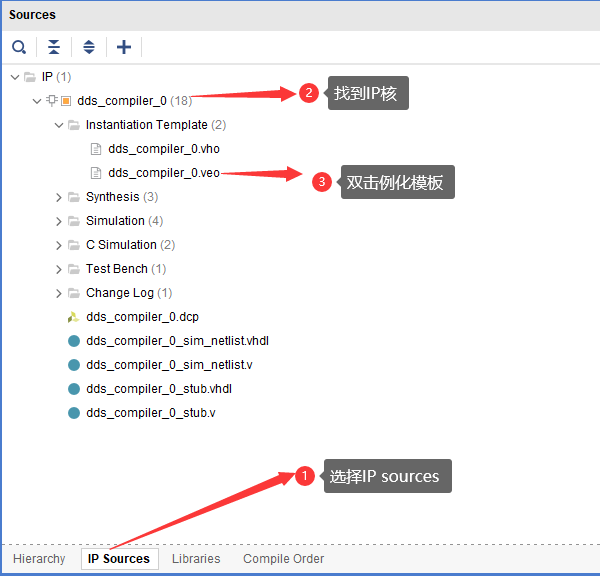
Task: Click the blue dot of dds_compiler_0_sim_netlist.v
Action: (x=74, y=365)
